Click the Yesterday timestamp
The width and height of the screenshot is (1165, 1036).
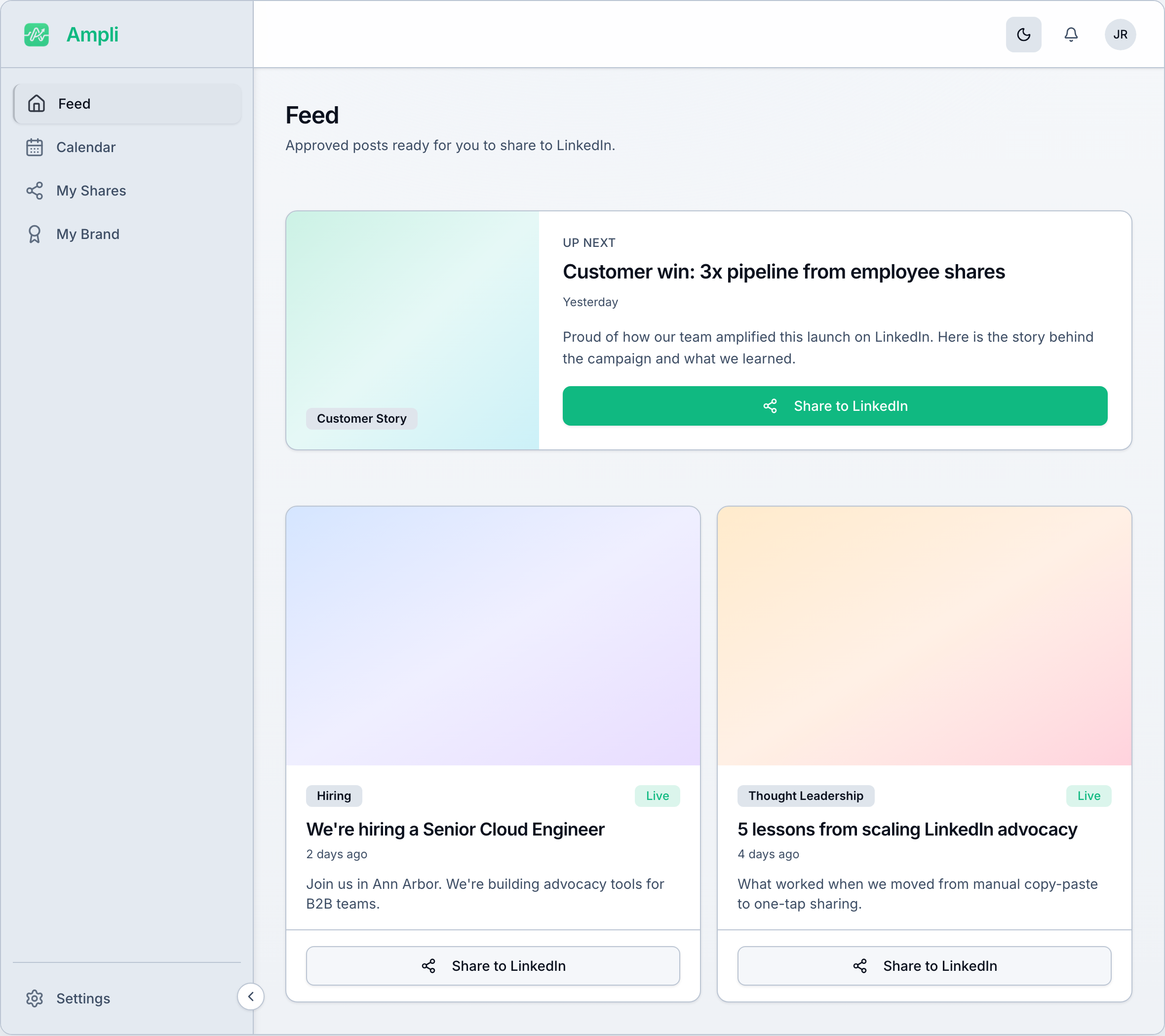[x=590, y=302]
